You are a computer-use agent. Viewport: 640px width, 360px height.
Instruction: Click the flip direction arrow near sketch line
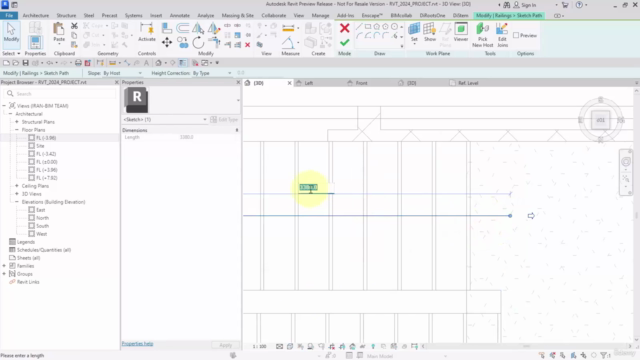[x=531, y=216]
